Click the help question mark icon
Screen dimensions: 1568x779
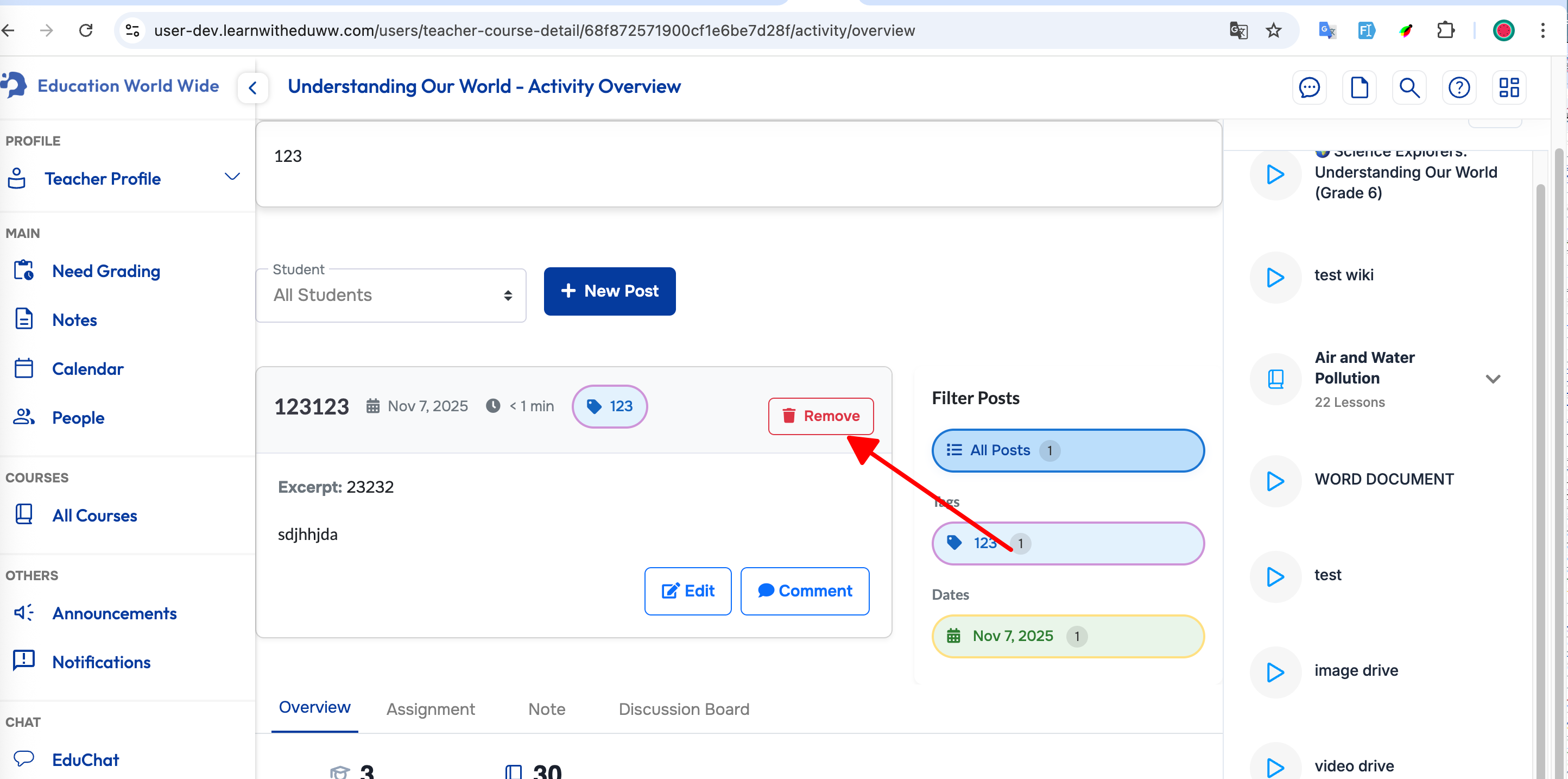coord(1459,87)
